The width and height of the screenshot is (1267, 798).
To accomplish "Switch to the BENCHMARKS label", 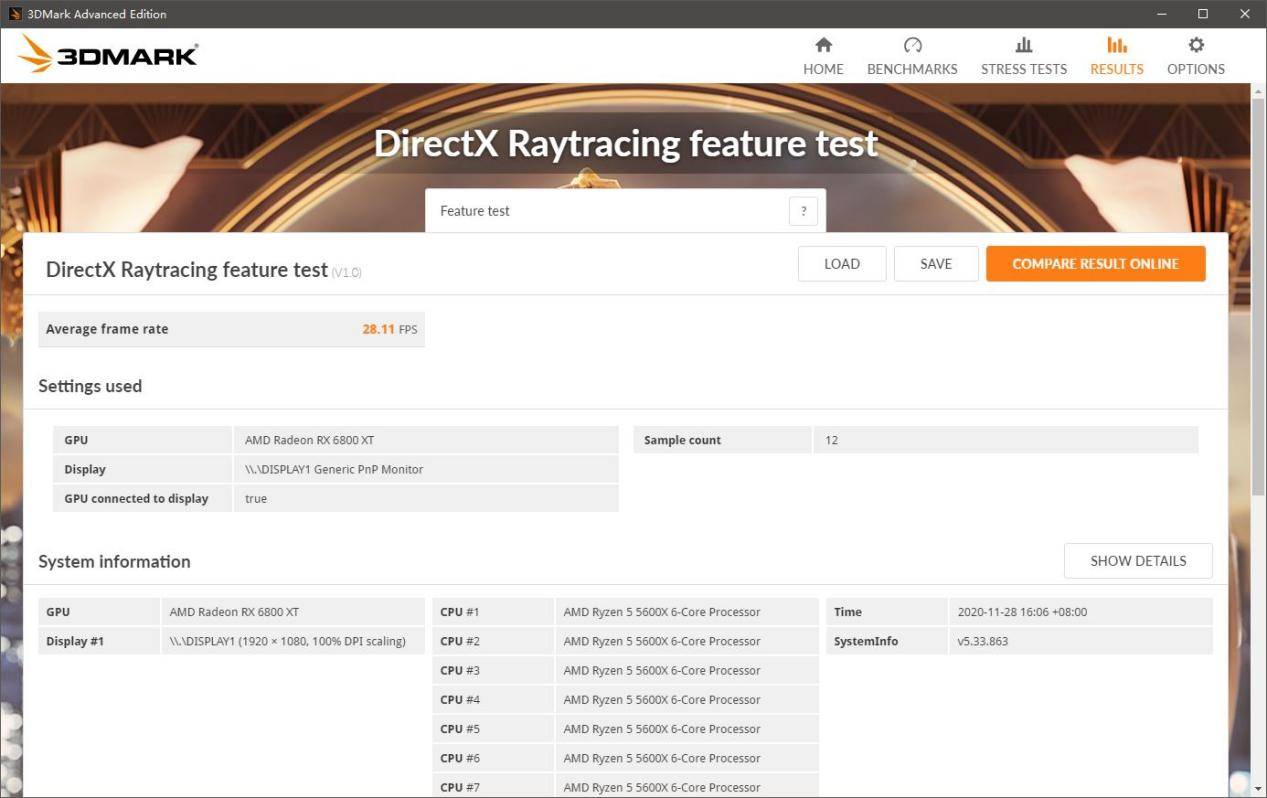I will (912, 69).
